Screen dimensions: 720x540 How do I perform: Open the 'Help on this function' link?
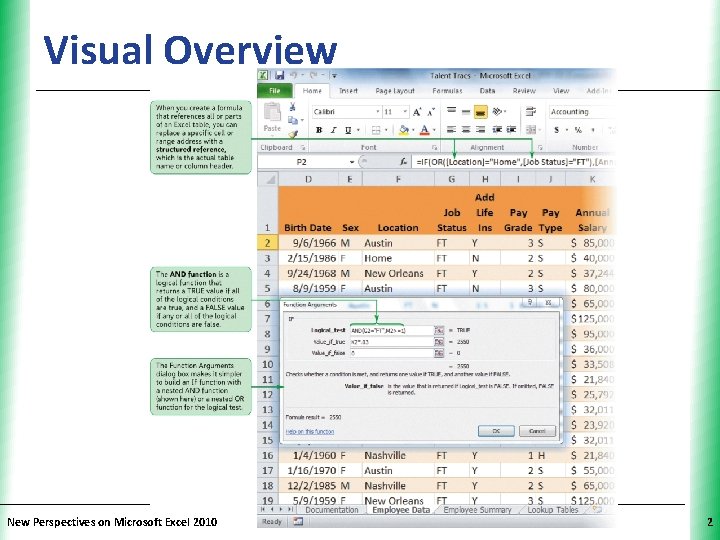pos(310,432)
